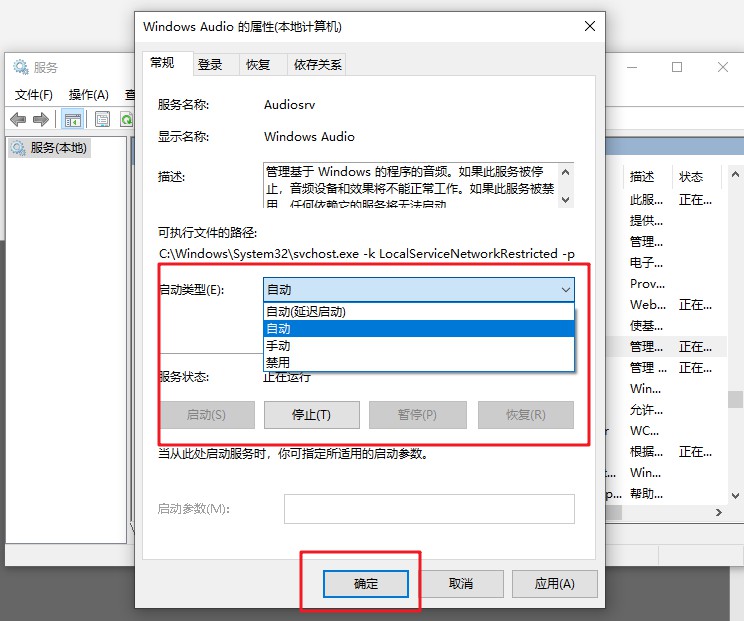Open the 操作(A) menu
The image size is (744, 621).
88,95
